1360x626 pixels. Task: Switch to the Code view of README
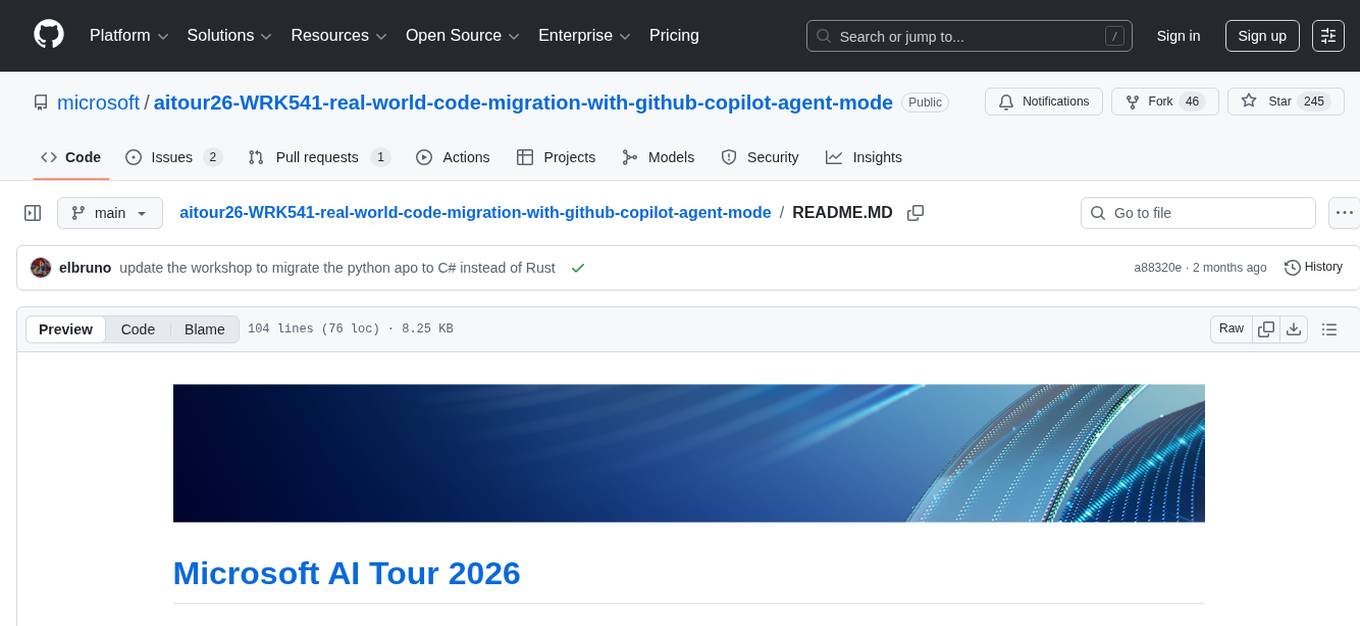(x=137, y=329)
